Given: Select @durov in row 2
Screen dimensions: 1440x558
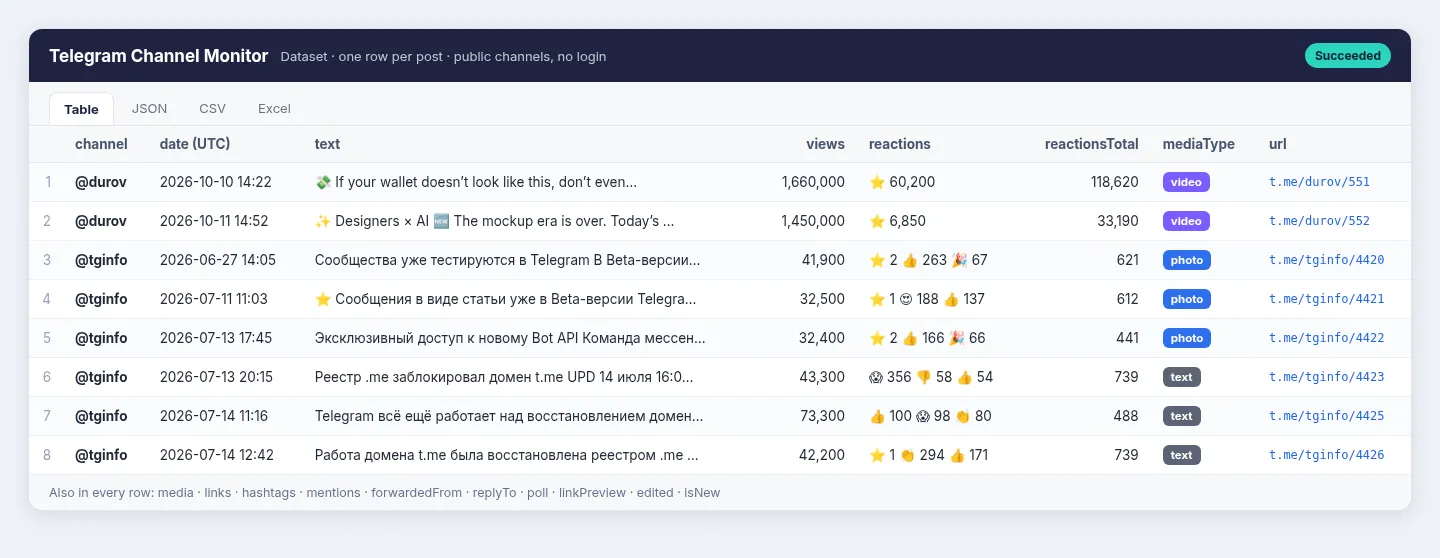Looking at the screenshot, I should 101,221.
